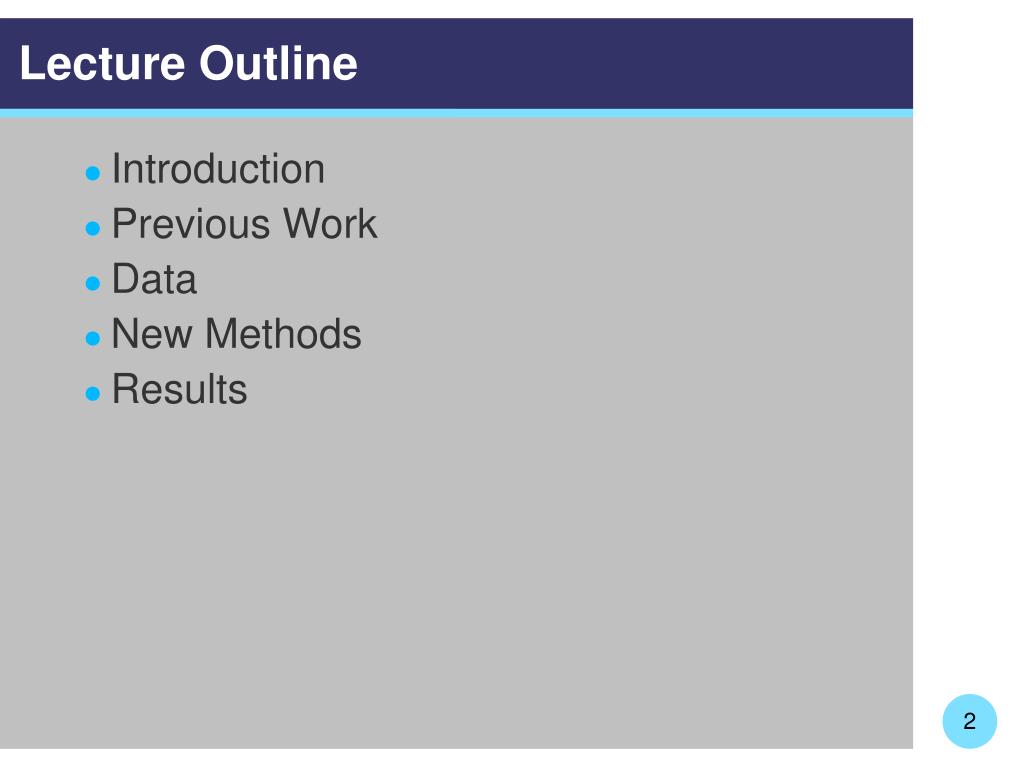The width and height of the screenshot is (1023, 767).
Task: Click the word Previous in the list
Action: pyautogui.click(x=191, y=224)
